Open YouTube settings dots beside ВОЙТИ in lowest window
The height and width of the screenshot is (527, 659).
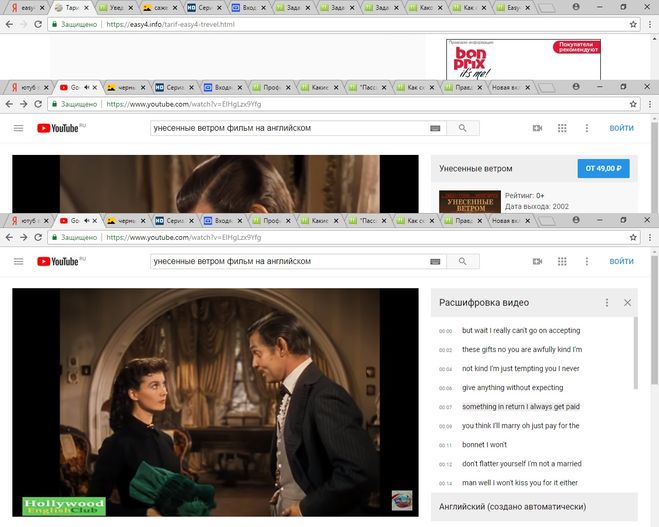tap(587, 261)
